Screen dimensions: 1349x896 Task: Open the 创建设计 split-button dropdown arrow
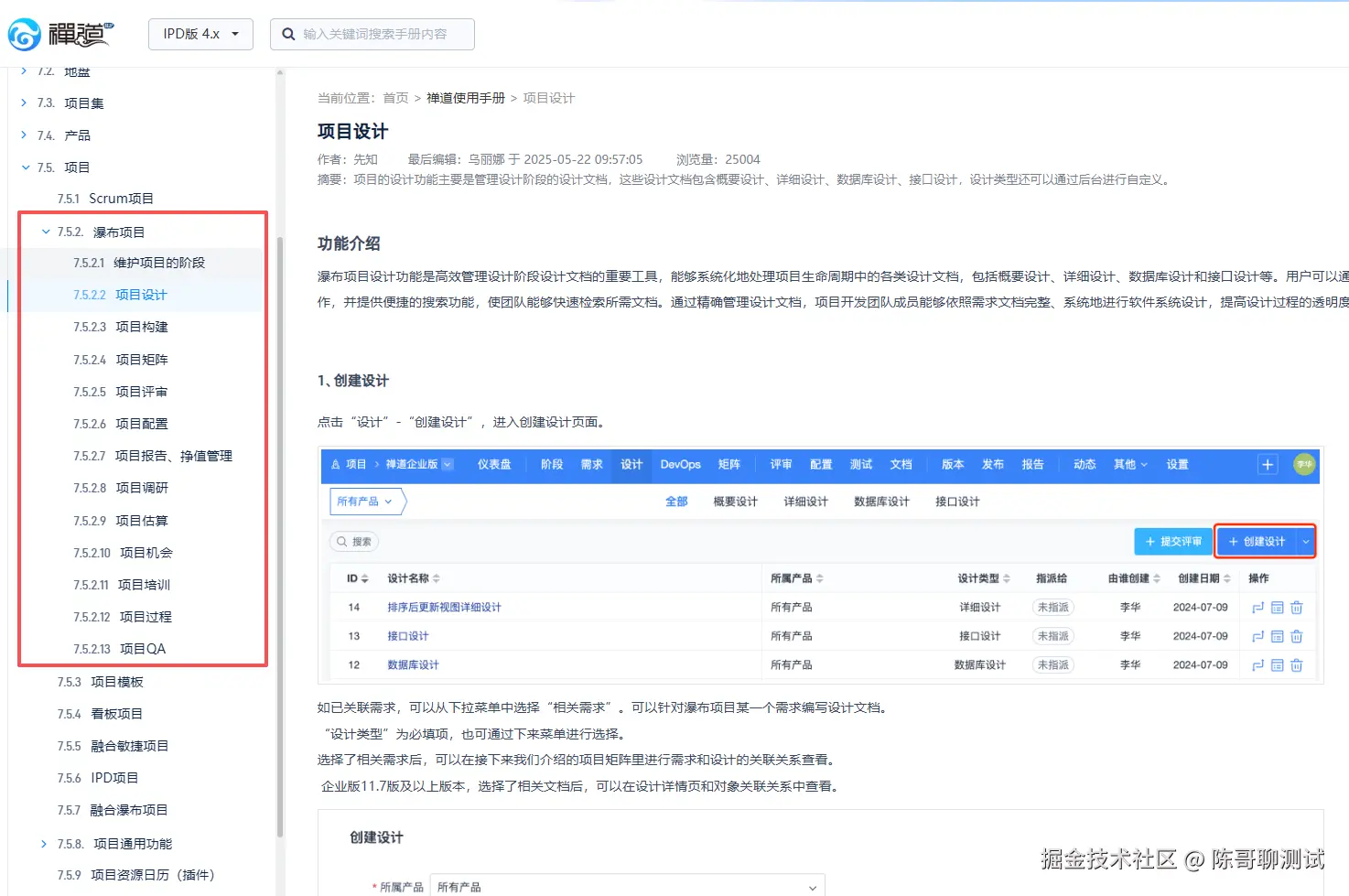point(1305,541)
